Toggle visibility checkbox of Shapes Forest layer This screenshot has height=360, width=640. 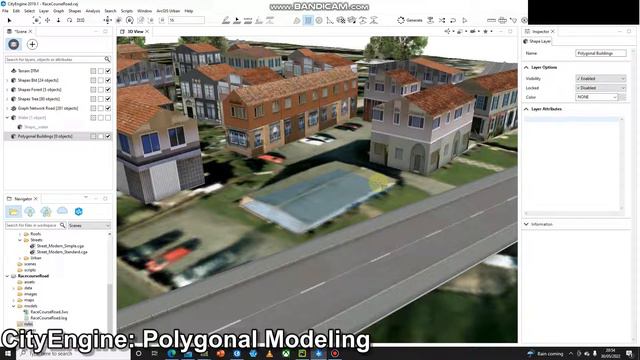[108, 89]
